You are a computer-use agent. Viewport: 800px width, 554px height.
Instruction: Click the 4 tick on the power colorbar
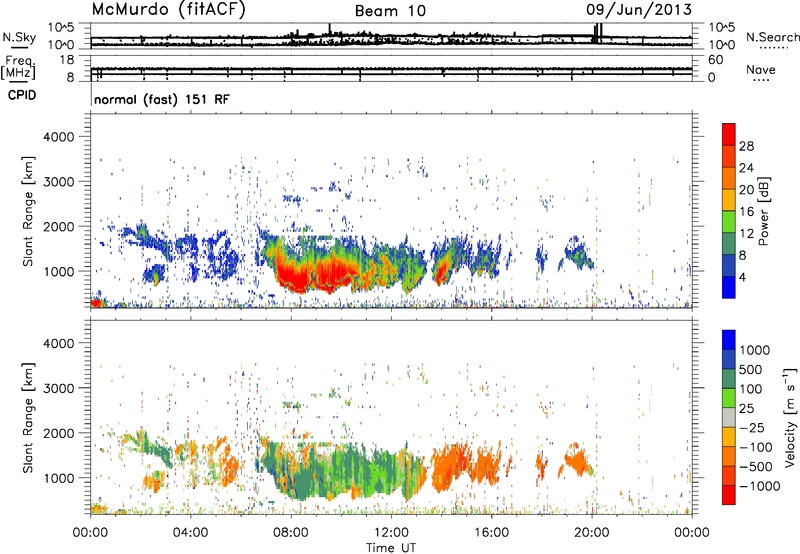click(x=742, y=277)
